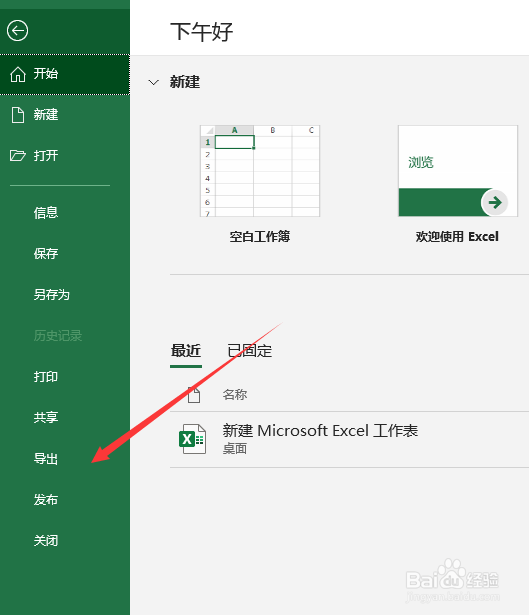Select the 共享 option
The image size is (529, 615).
[x=46, y=417]
